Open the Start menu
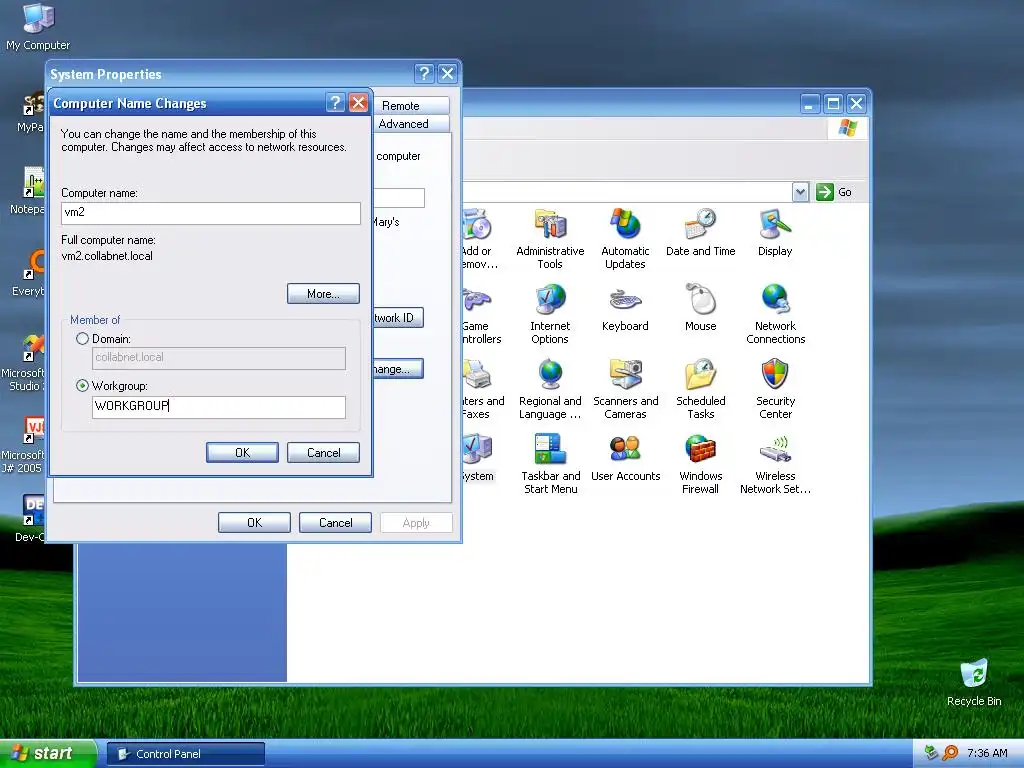Image resolution: width=1024 pixels, height=768 pixels. pos(48,754)
